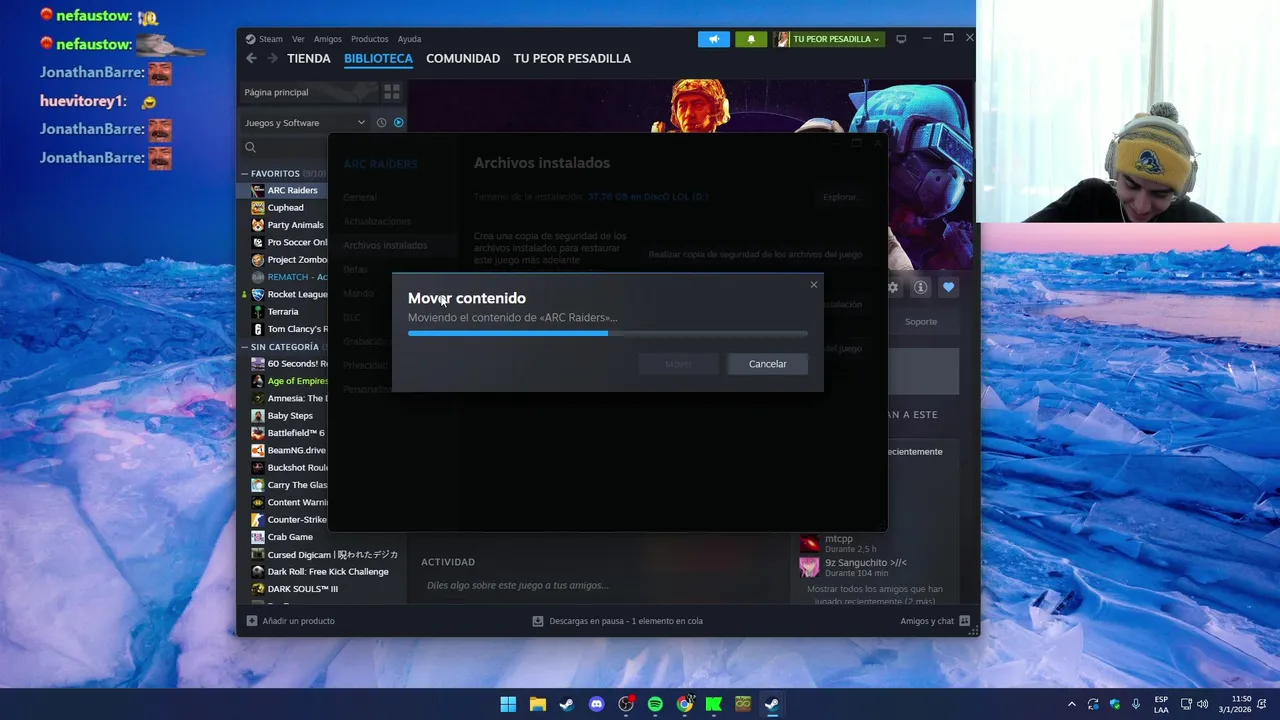This screenshot has width=1280, height=720.
Task: Go back with the Steam back arrow
Action: pos(251,59)
